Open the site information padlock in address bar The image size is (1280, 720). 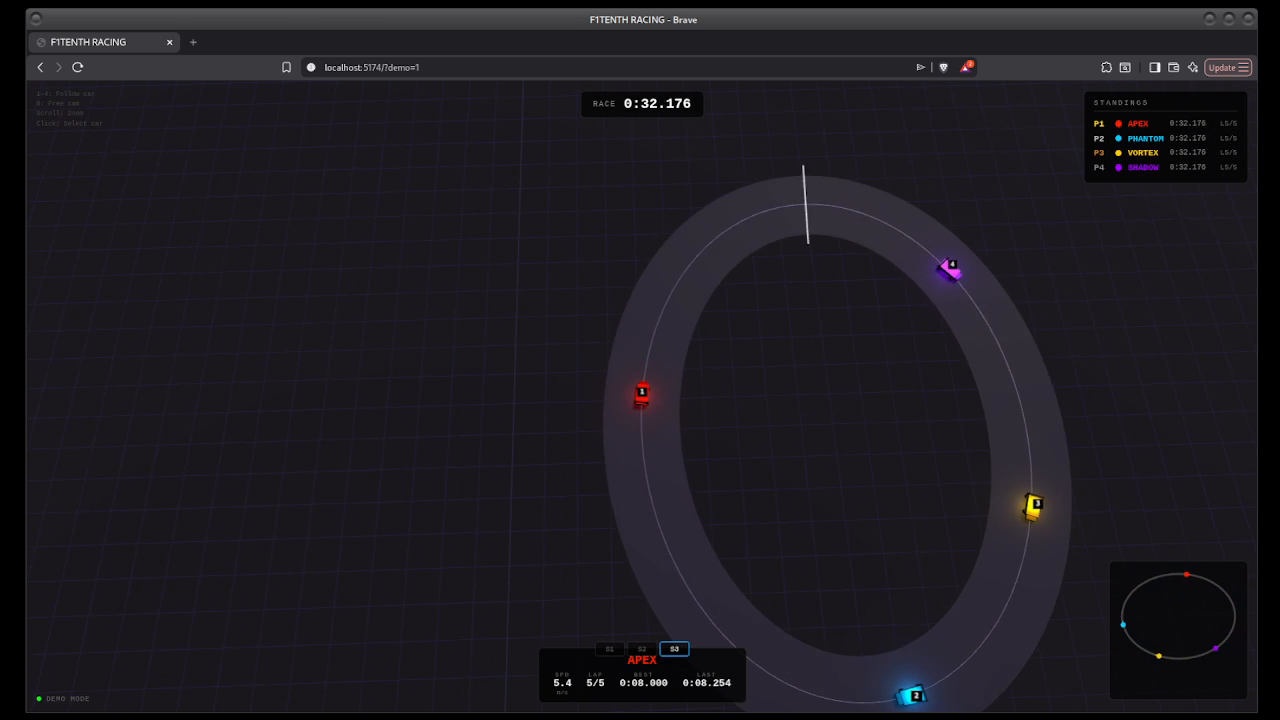pos(311,67)
